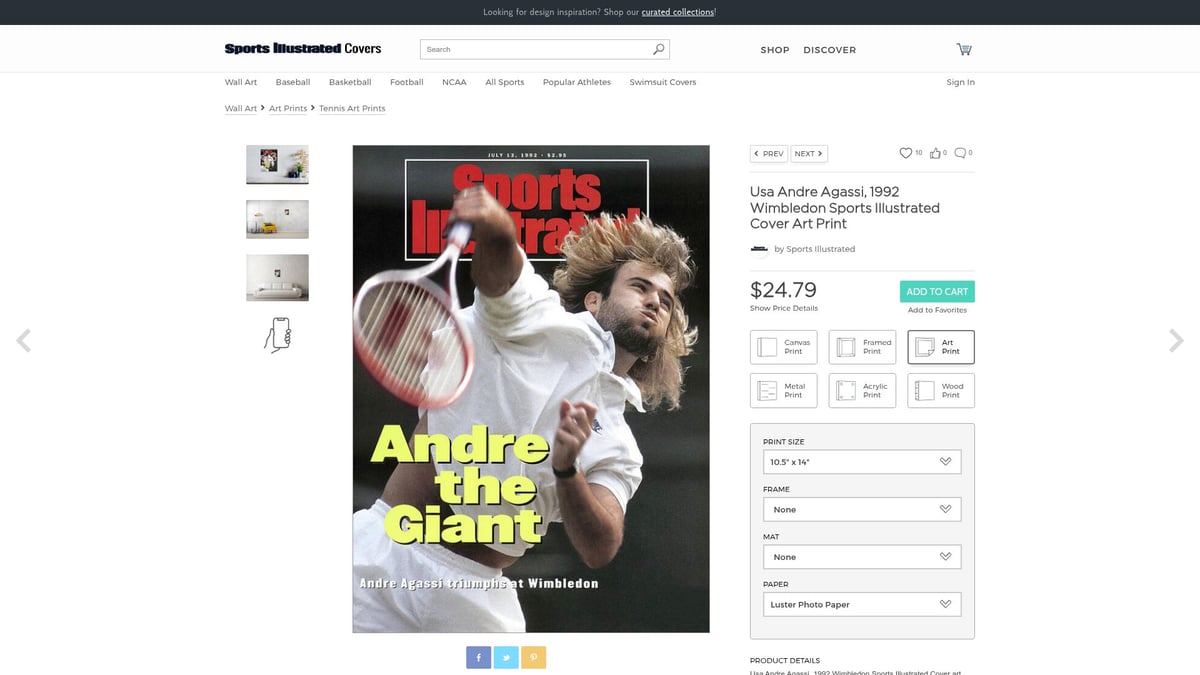Share the cover print on Facebook

click(478, 657)
